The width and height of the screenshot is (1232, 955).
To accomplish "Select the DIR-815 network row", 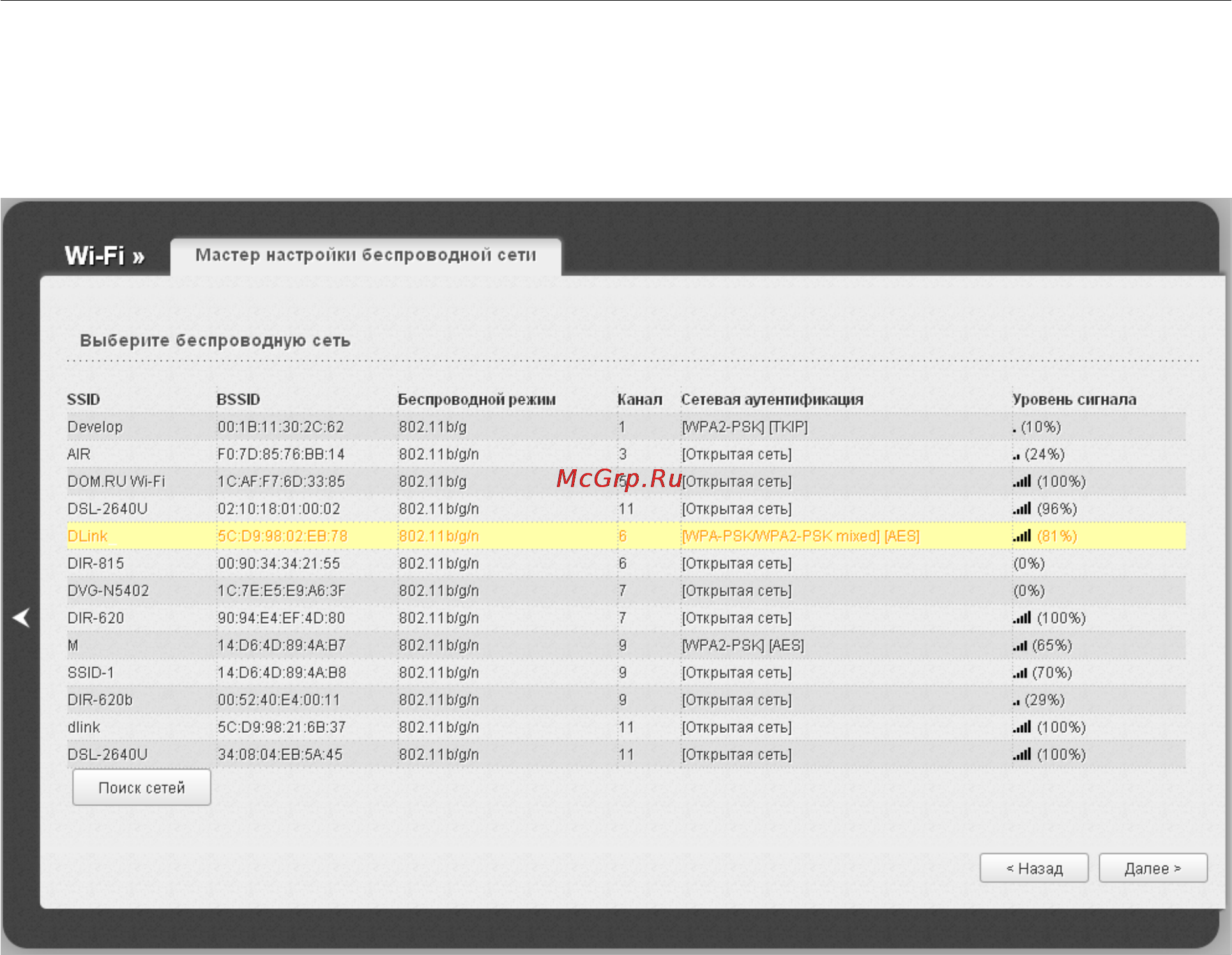I will tap(626, 563).
